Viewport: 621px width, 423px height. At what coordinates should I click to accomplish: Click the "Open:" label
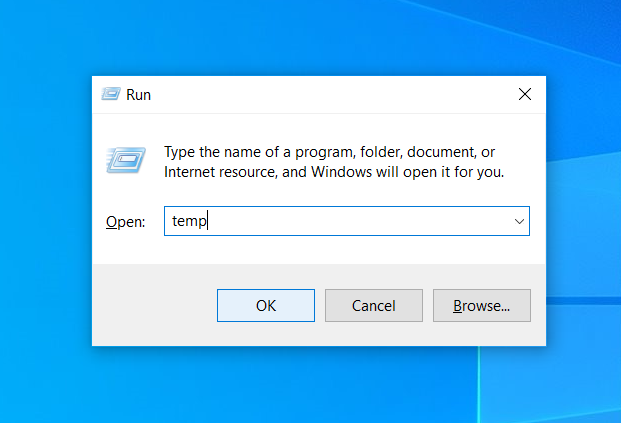click(126, 222)
